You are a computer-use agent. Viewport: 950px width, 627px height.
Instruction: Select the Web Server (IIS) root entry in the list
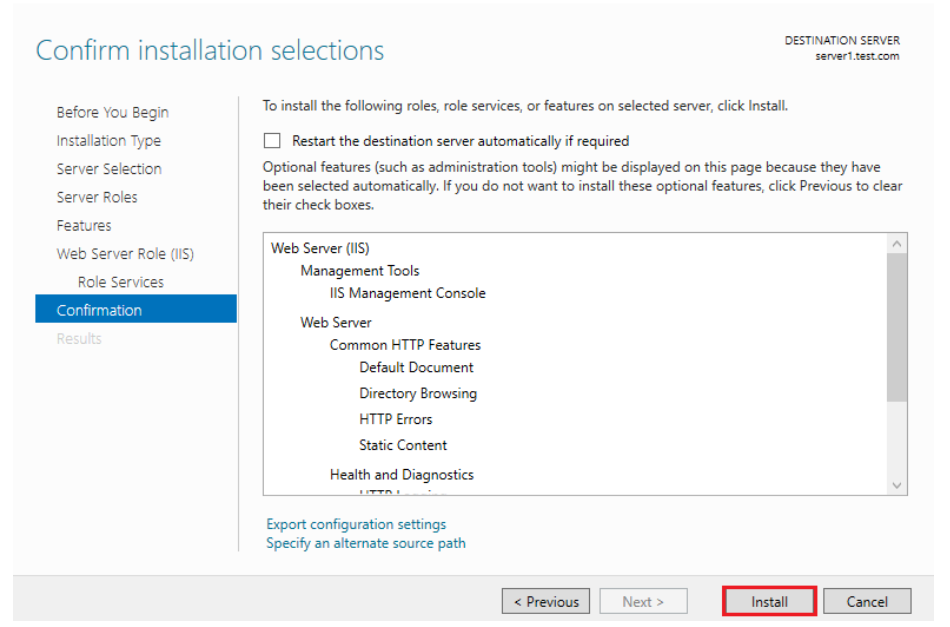pyautogui.click(x=320, y=249)
